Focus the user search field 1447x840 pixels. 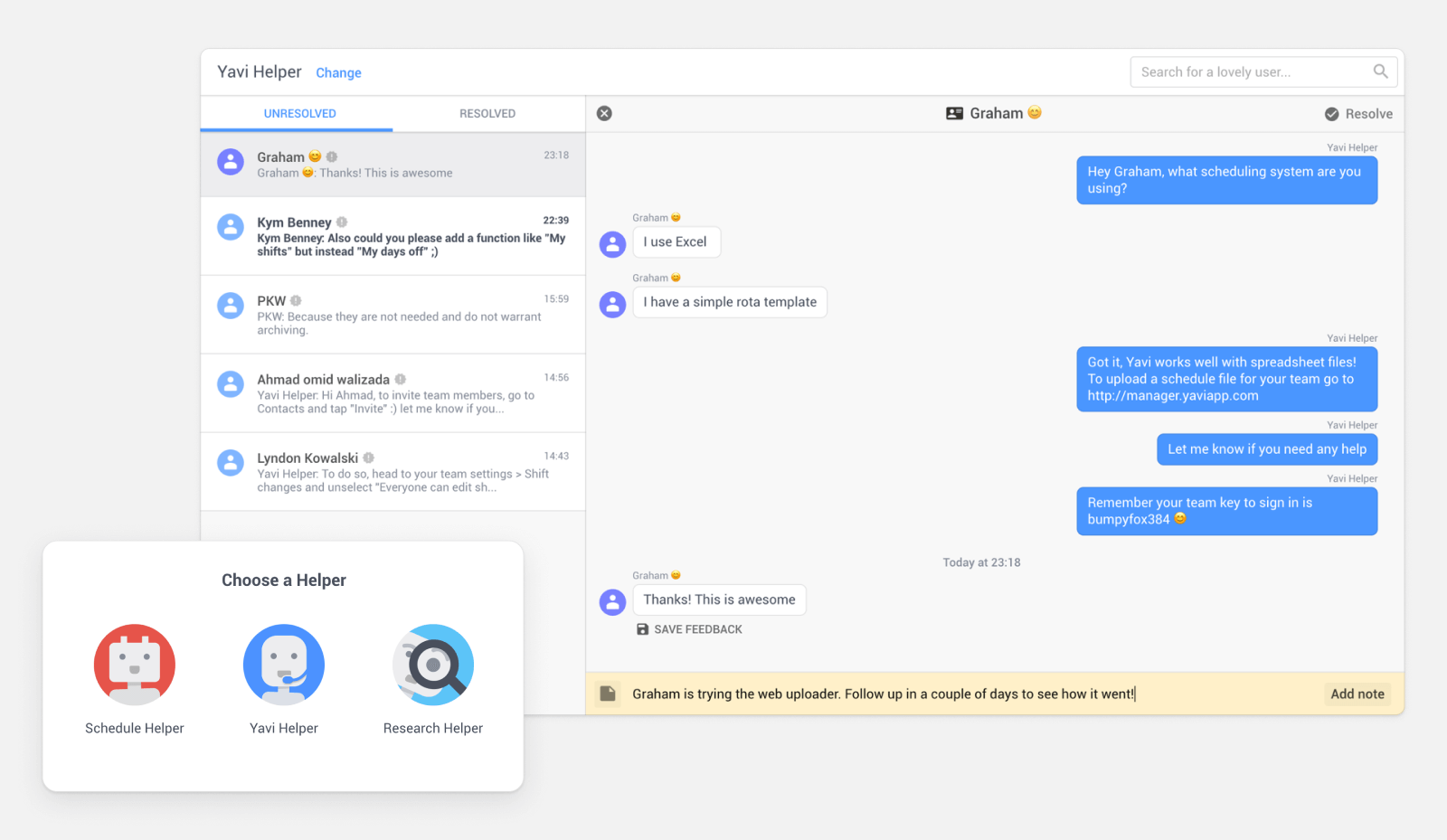pos(1263,72)
